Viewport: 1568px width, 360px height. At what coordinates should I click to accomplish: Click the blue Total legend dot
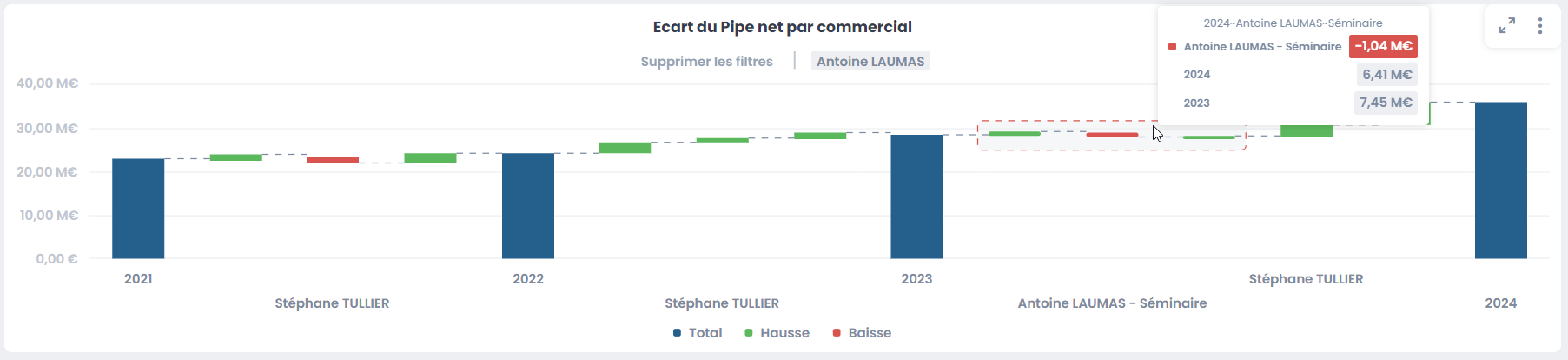(x=678, y=333)
